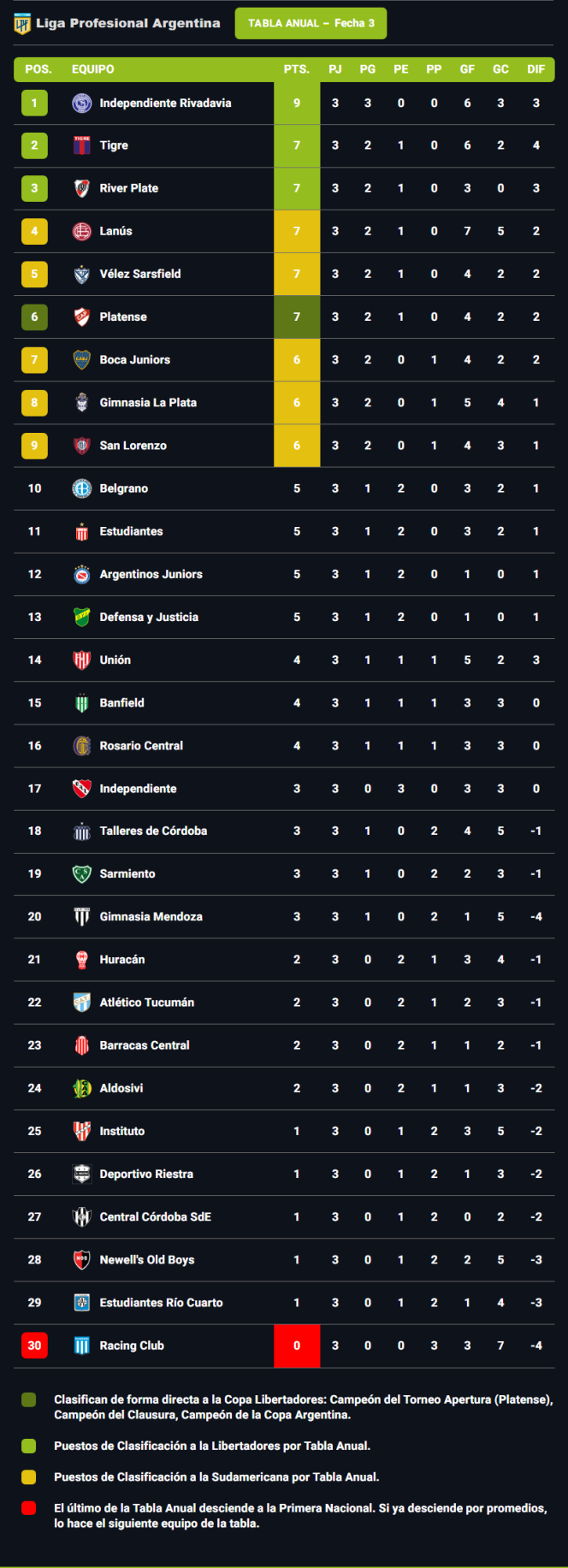
Task: Click the yellow Sudamericana legend swatch
Action: point(29,1476)
